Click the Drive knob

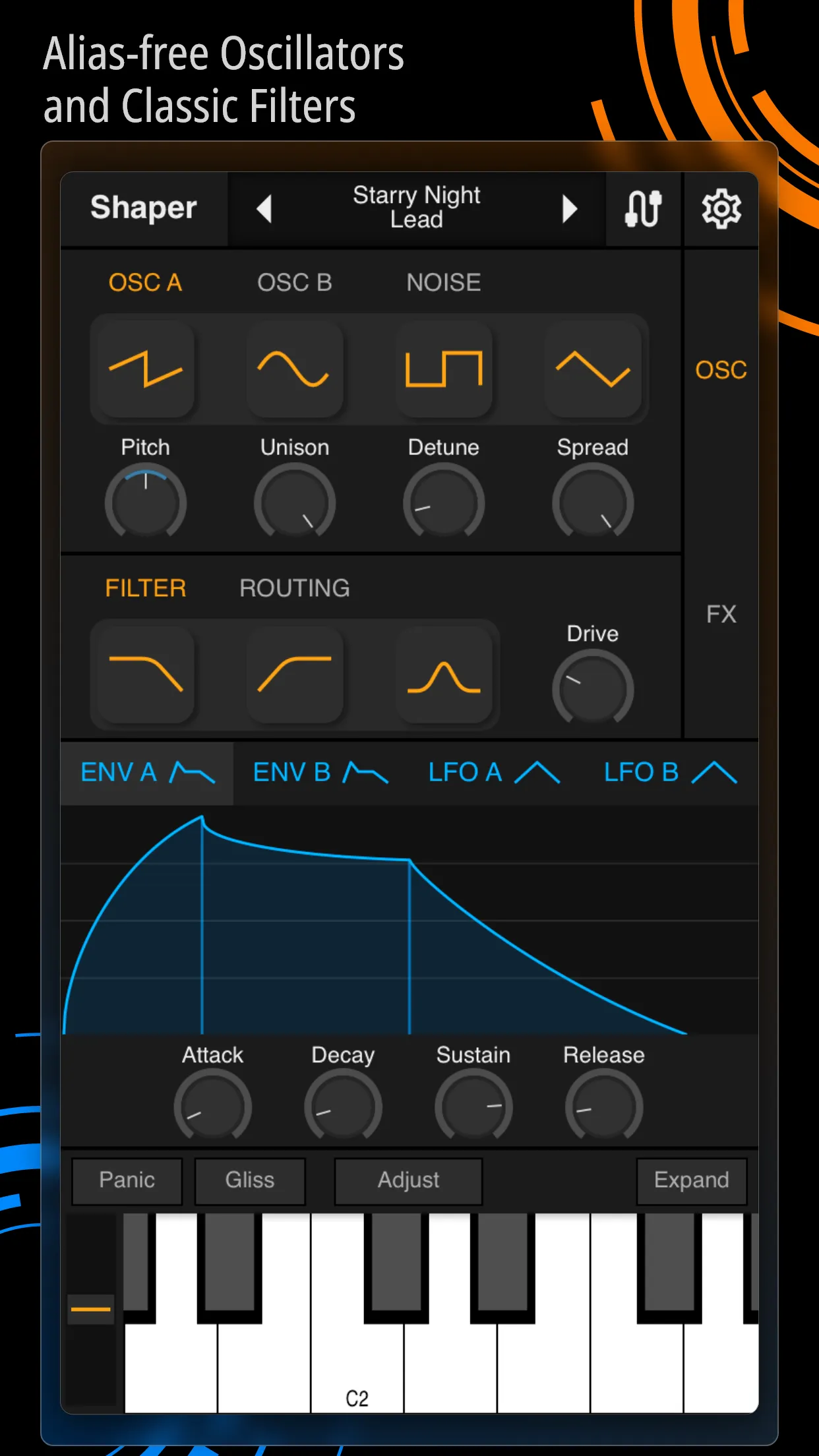coord(593,688)
